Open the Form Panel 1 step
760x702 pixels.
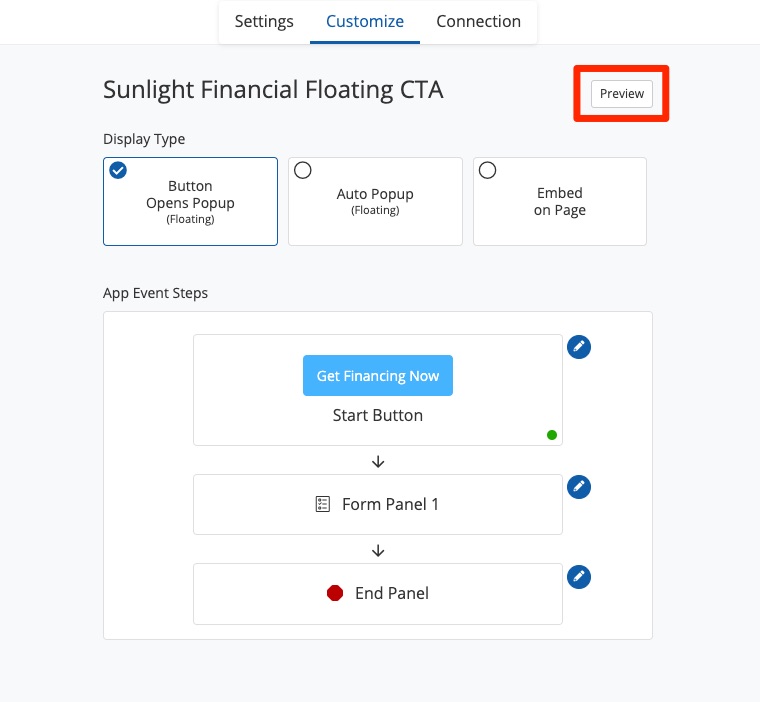click(390, 504)
